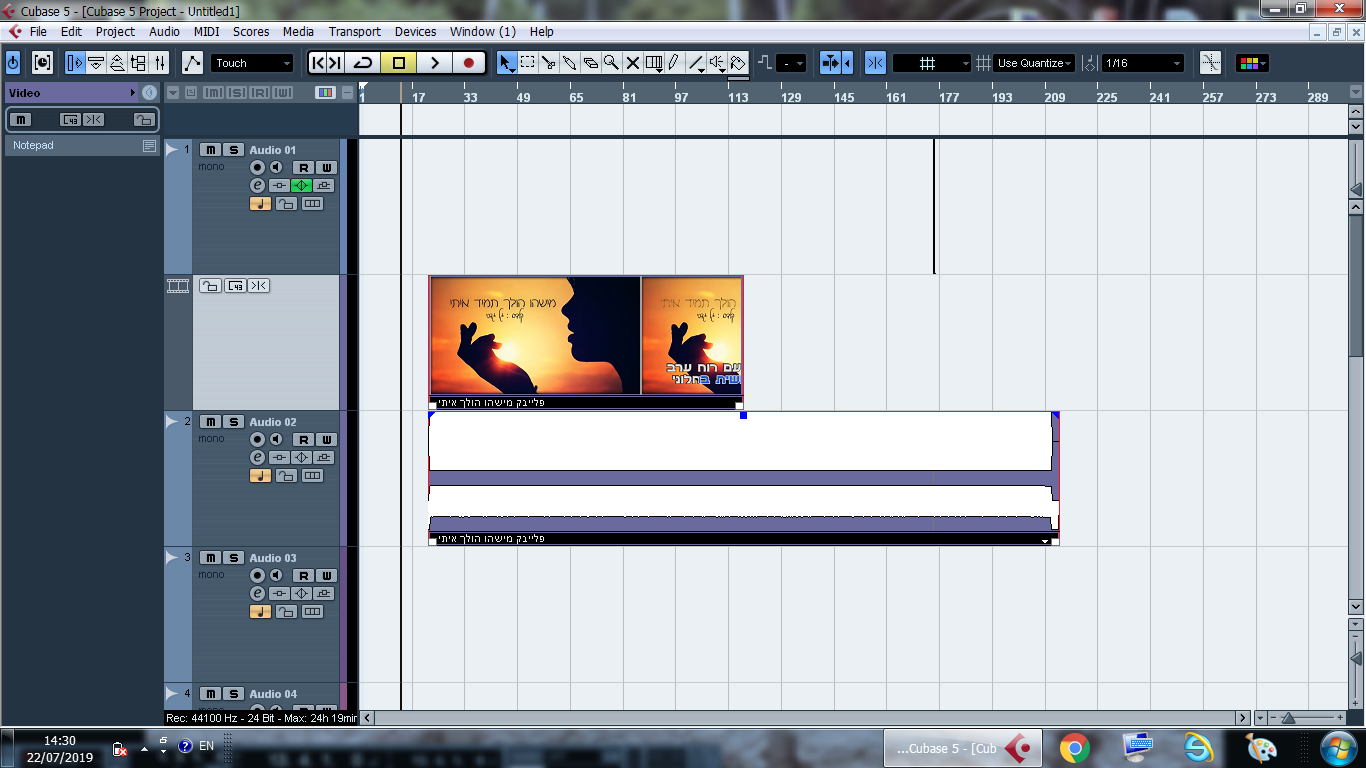Open the Transport menu
This screenshot has height=768, width=1366.
355,31
